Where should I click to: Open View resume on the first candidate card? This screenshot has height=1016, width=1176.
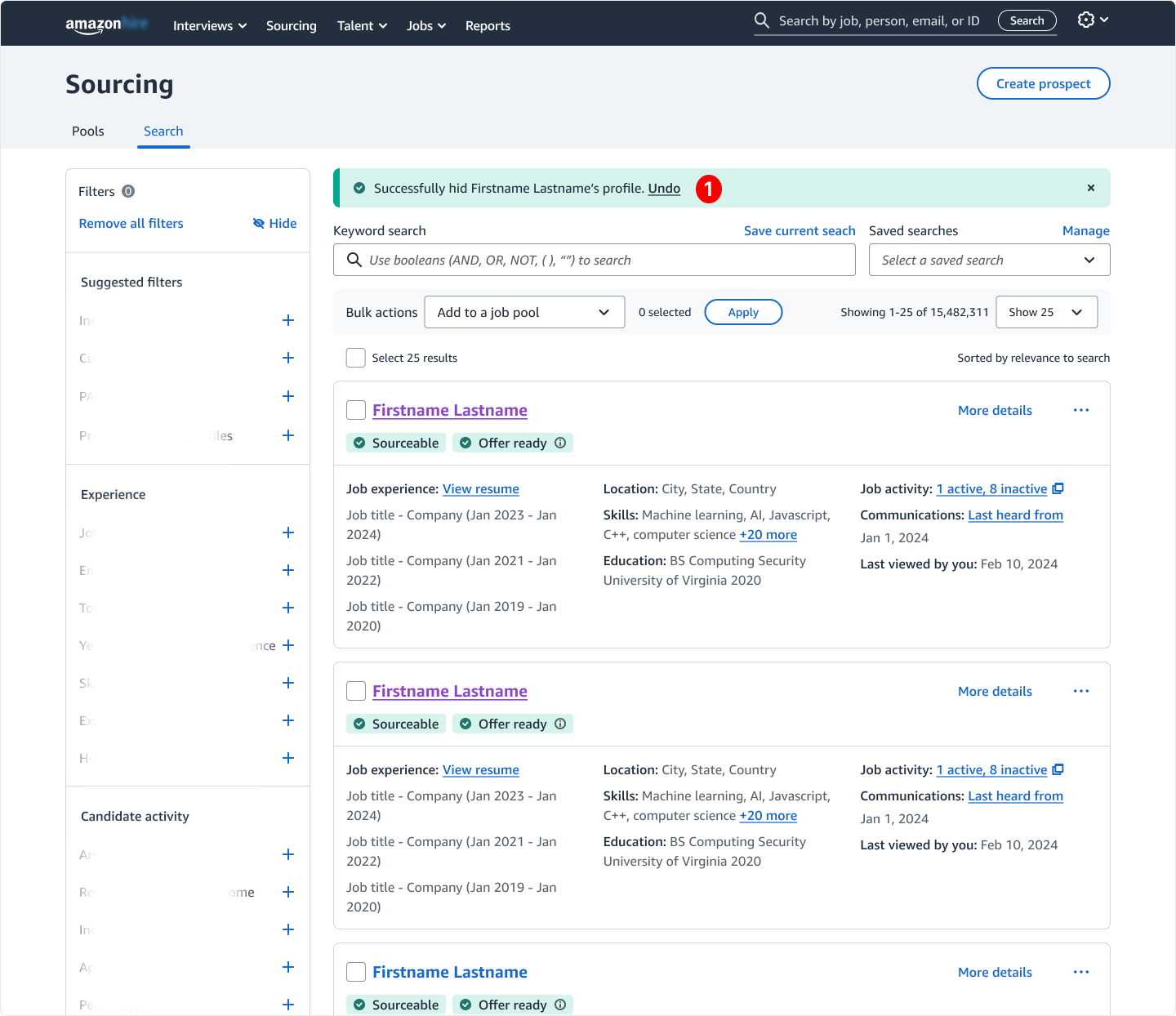click(x=481, y=488)
